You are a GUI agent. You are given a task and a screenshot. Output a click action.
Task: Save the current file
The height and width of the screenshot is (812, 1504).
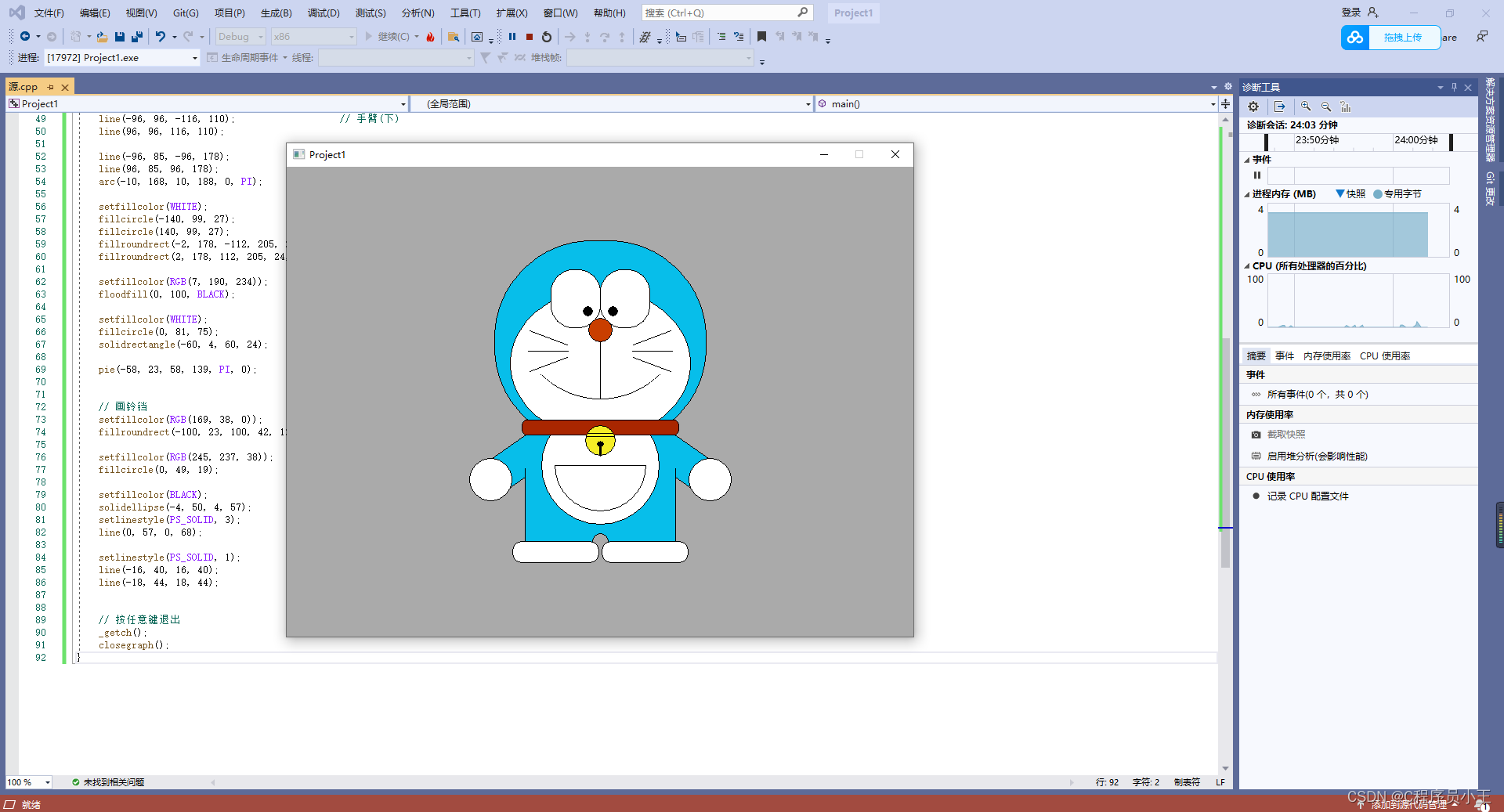tap(120, 36)
